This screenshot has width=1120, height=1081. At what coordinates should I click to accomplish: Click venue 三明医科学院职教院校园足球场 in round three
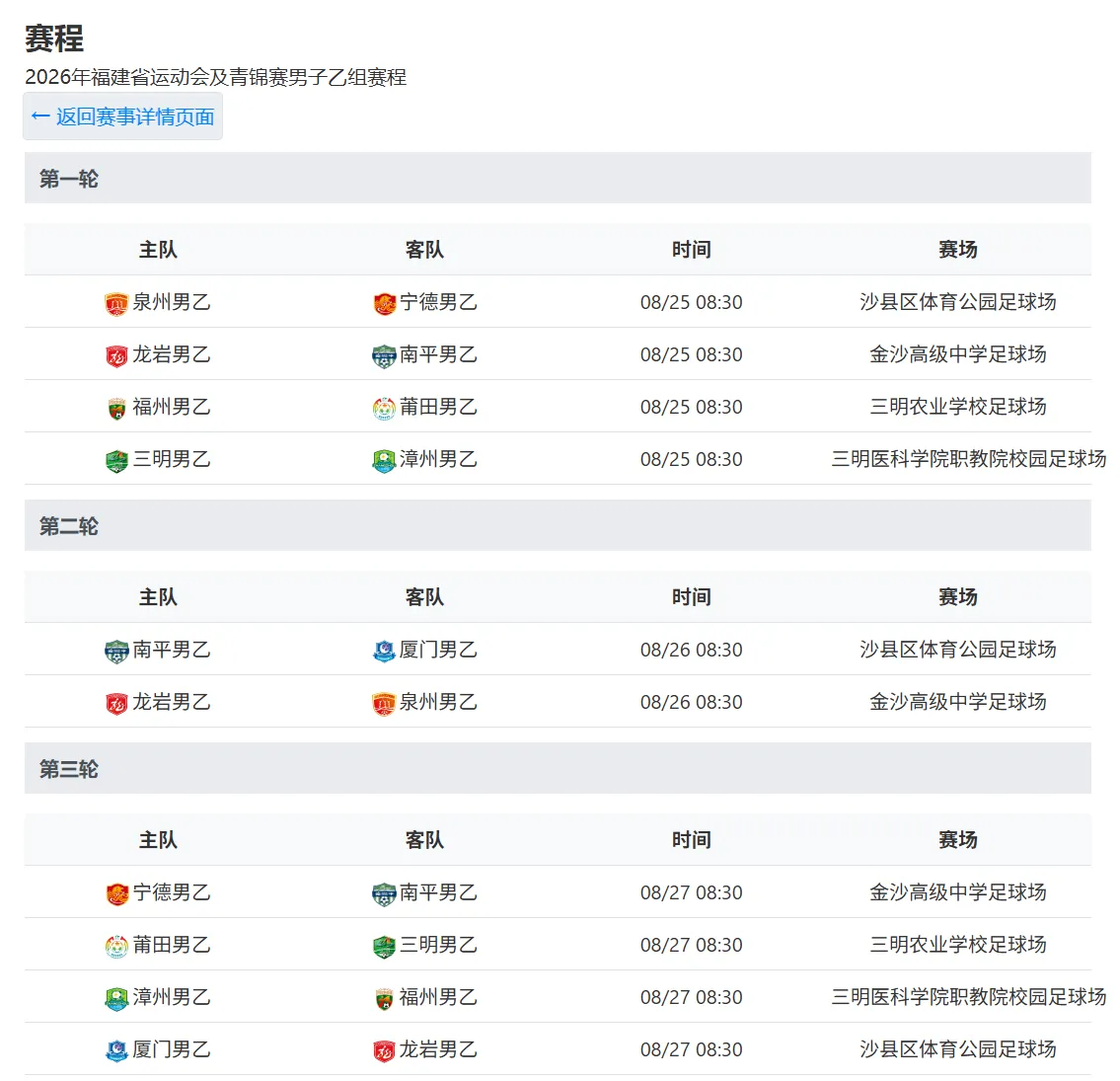click(969, 997)
